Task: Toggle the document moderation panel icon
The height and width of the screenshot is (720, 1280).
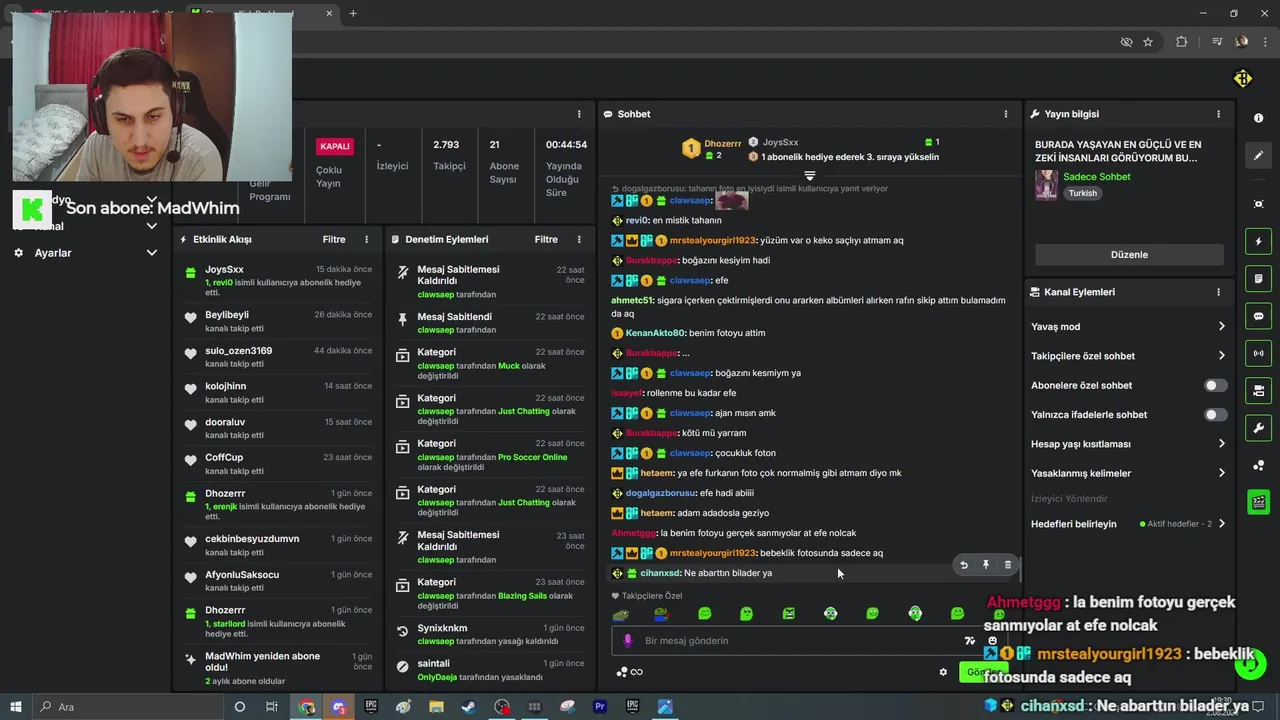Action: [x=1258, y=278]
